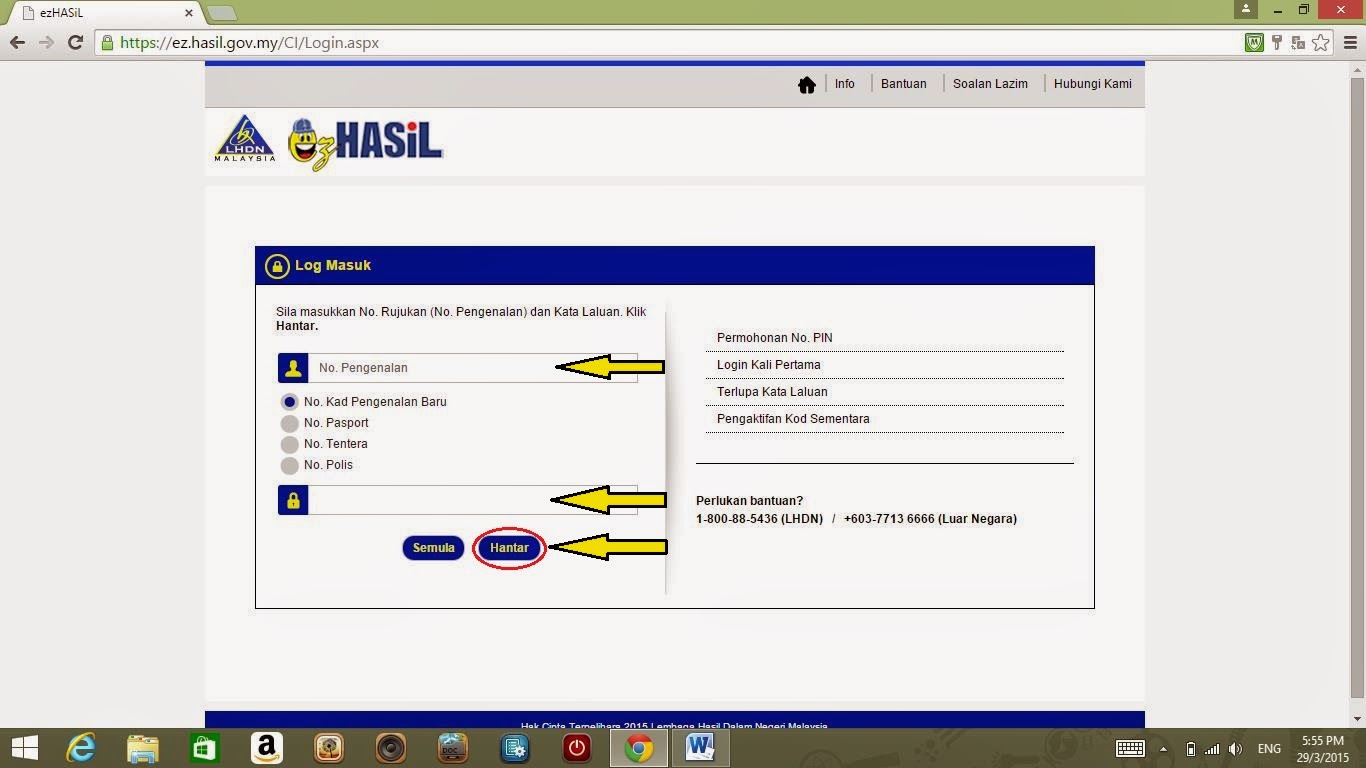Viewport: 1366px width, 768px height.
Task: Show hidden tray icons arrow
Action: coord(1163,749)
